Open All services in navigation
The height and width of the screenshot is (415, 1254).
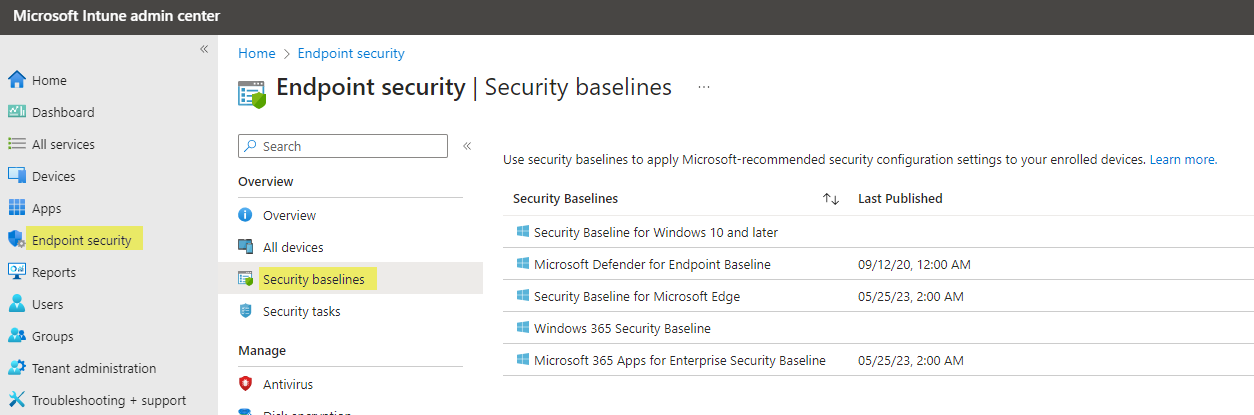63,144
